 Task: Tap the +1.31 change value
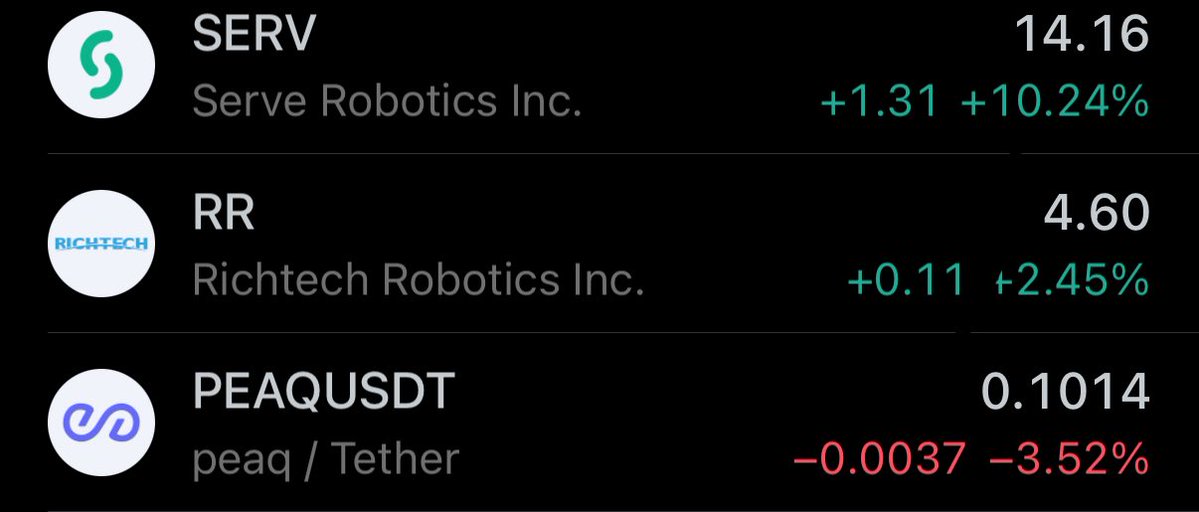click(x=879, y=101)
